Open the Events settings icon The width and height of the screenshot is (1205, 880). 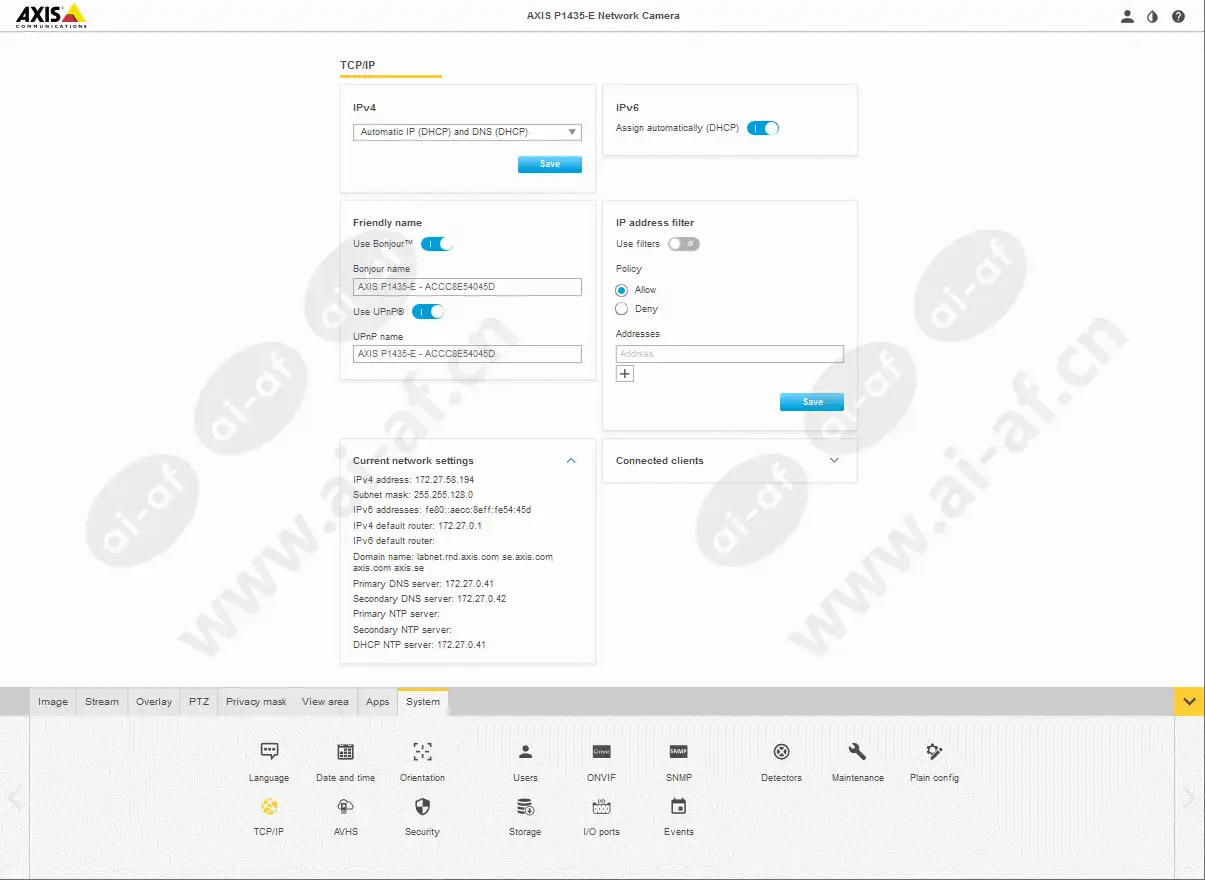[678, 806]
